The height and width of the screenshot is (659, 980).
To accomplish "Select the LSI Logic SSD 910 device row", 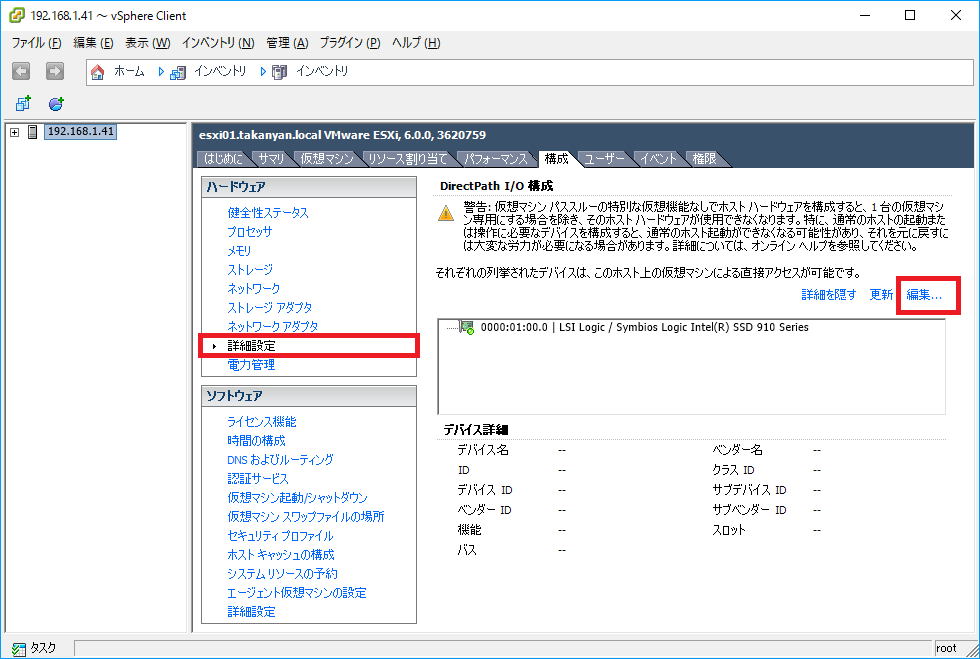I will click(x=644, y=327).
